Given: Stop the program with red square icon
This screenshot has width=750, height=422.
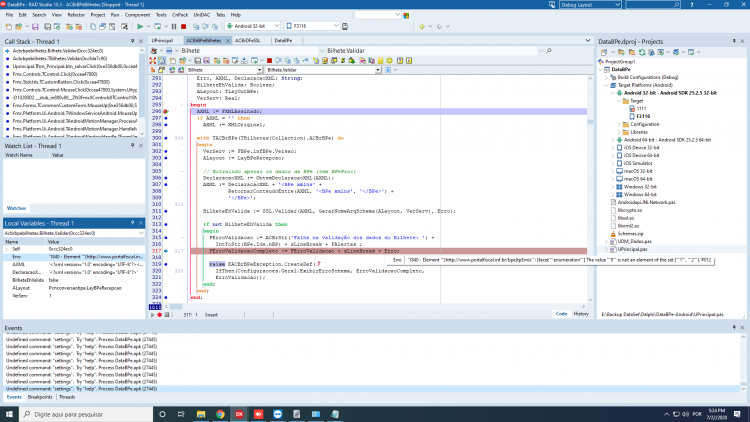Looking at the screenshot, I should pos(184,26).
